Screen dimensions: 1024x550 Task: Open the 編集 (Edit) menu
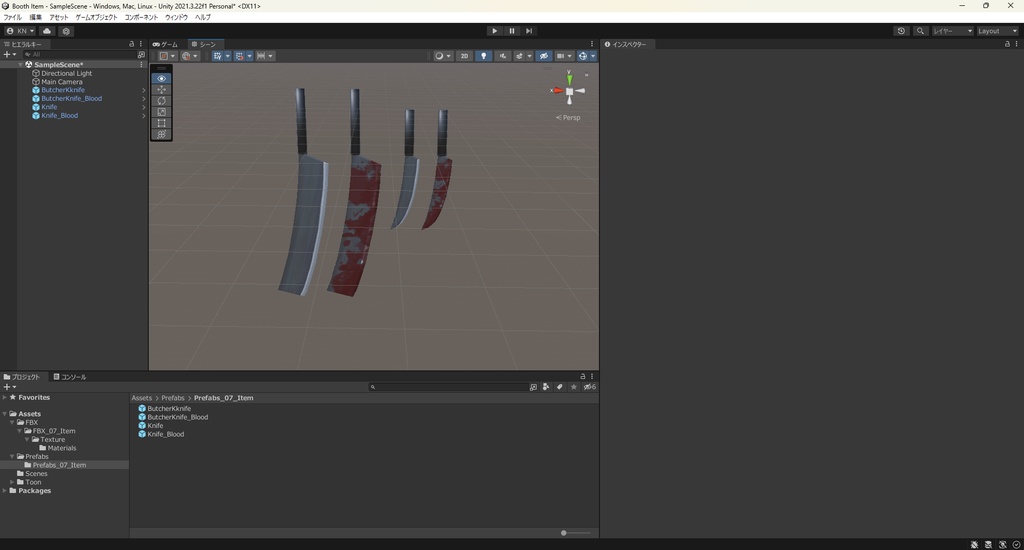click(36, 17)
